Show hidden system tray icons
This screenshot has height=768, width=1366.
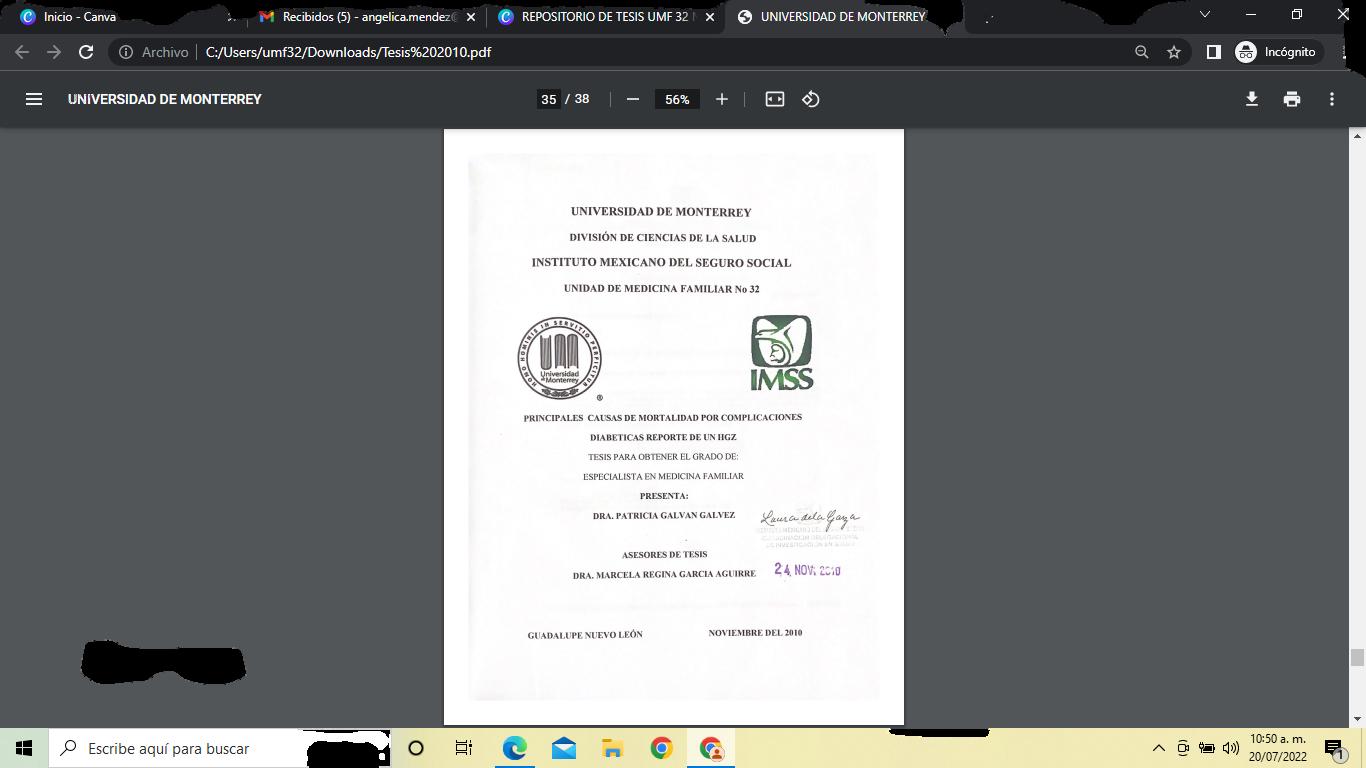1159,748
